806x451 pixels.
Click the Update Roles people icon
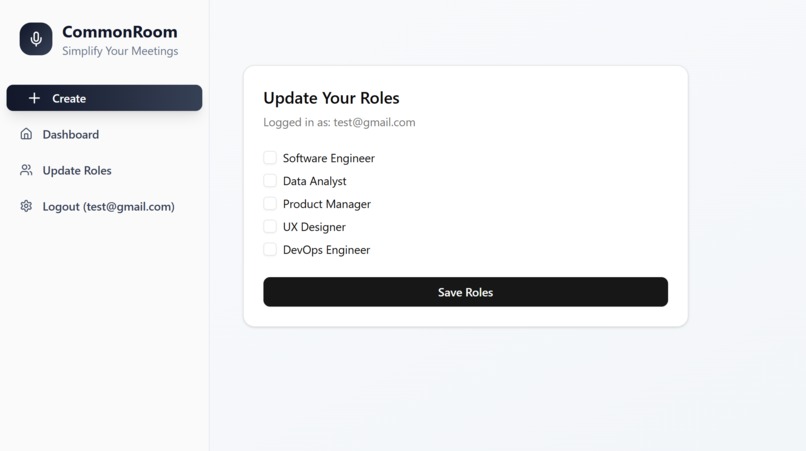pos(26,170)
